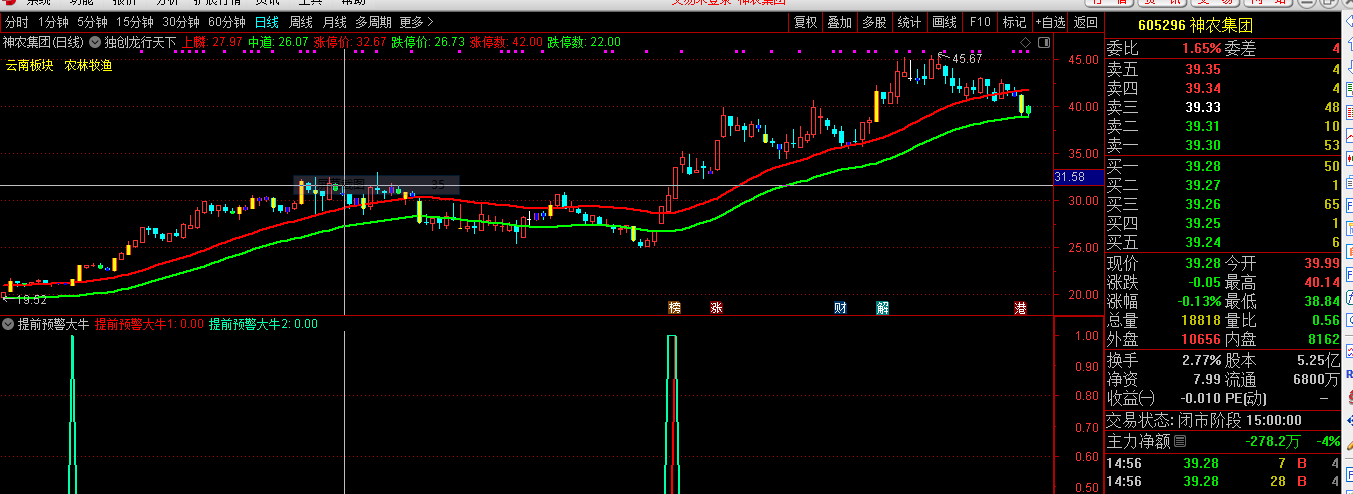The image size is (1353, 494).
Task: Select the 卖五 39.35 ask row
Action: pyautogui.click(x=1222, y=69)
